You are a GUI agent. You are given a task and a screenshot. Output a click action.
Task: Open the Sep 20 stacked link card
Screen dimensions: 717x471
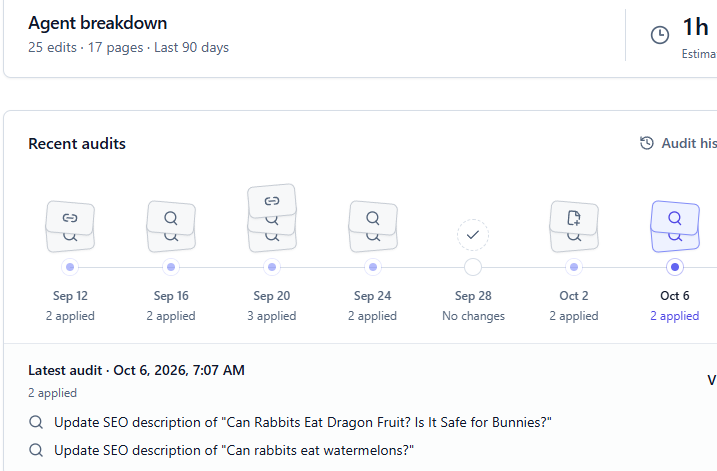point(272,201)
